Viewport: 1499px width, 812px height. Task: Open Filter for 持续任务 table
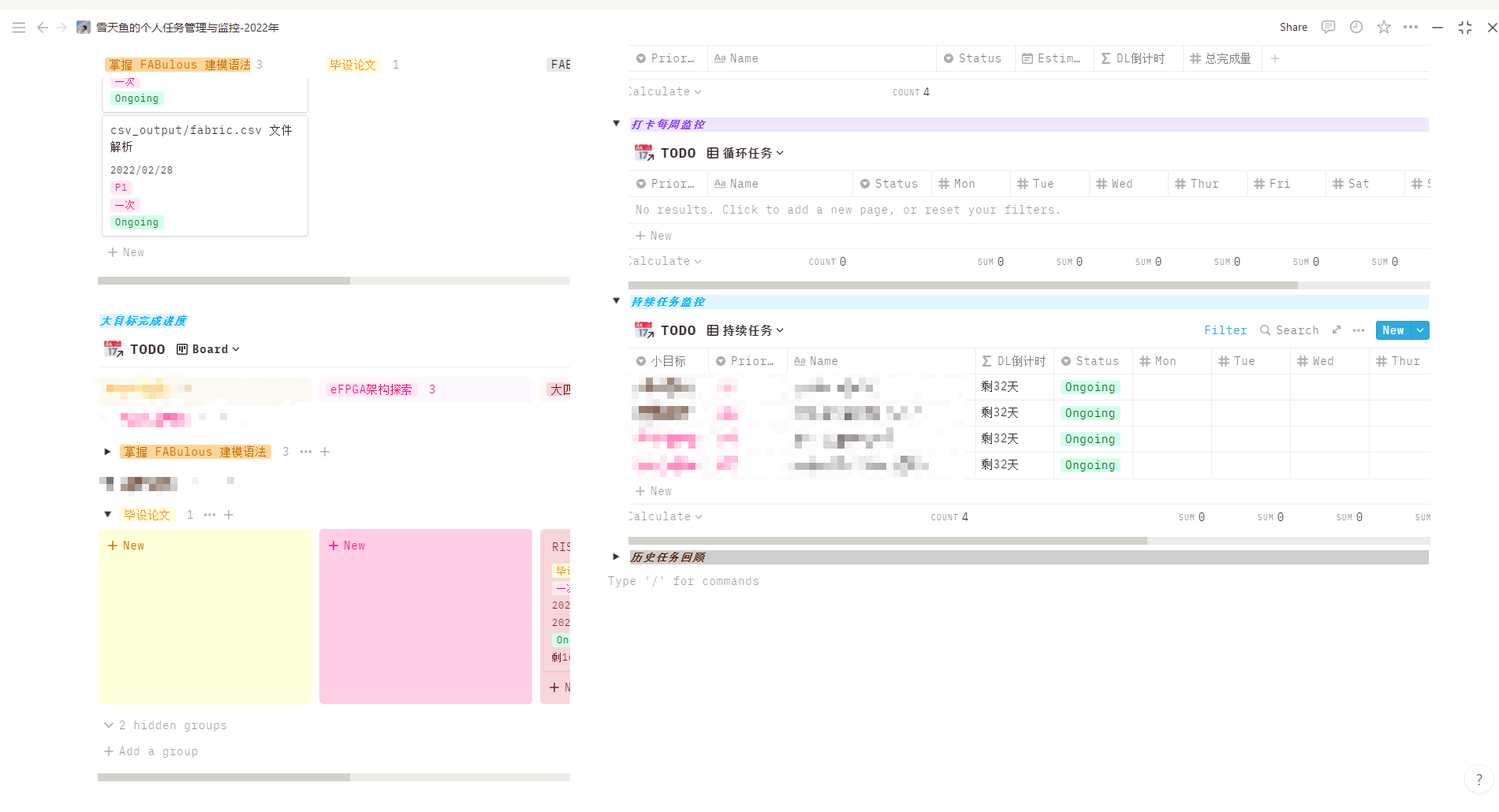pyautogui.click(x=1225, y=330)
